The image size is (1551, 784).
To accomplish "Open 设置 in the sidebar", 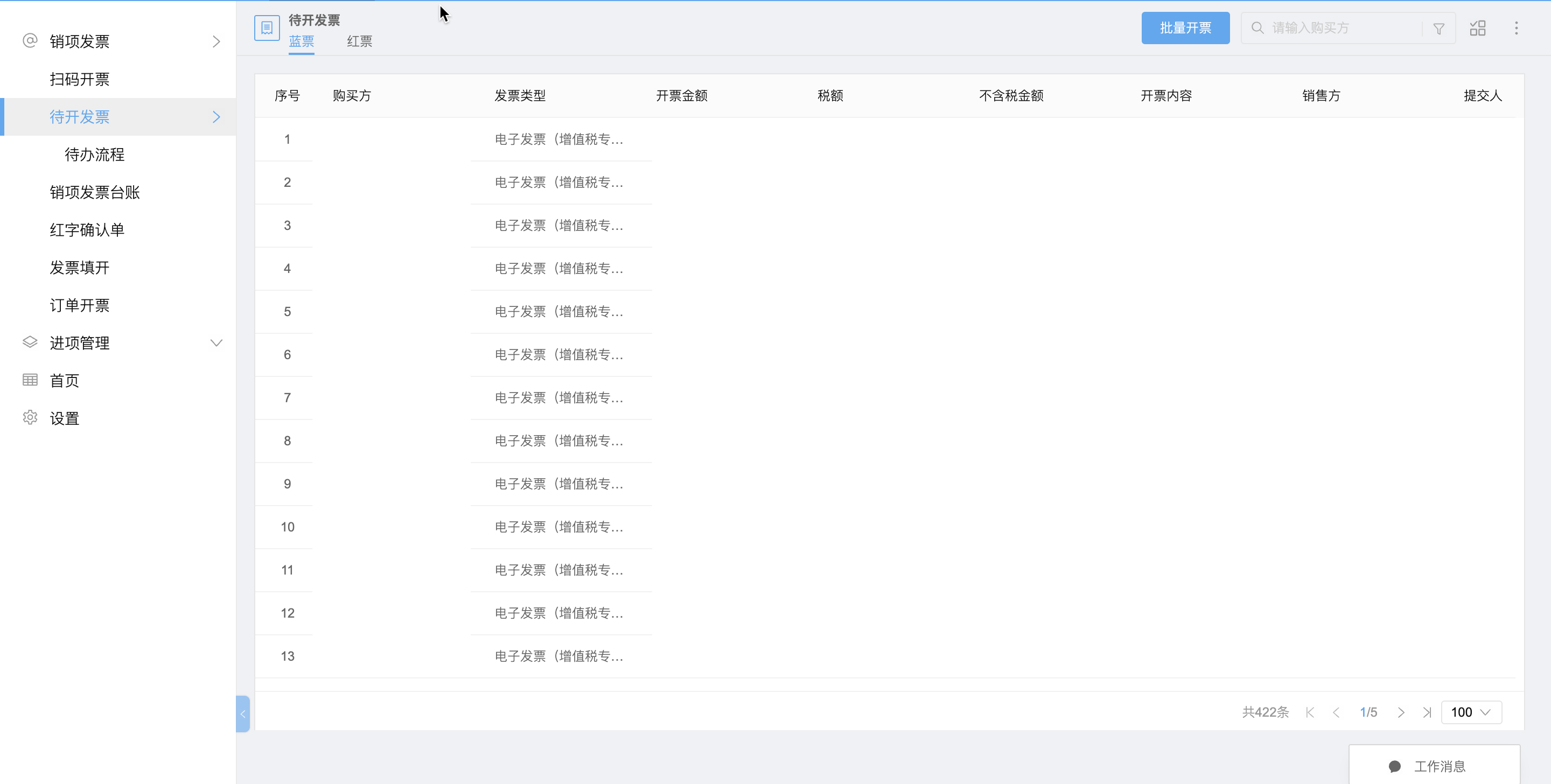I will (x=65, y=418).
